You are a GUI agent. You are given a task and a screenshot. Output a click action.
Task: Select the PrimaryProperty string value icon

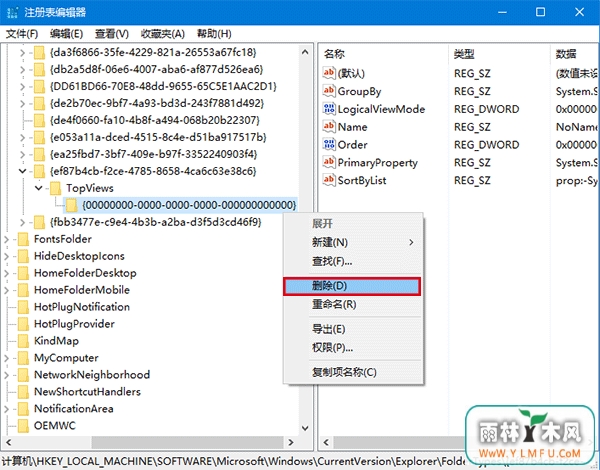pyautogui.click(x=329, y=162)
